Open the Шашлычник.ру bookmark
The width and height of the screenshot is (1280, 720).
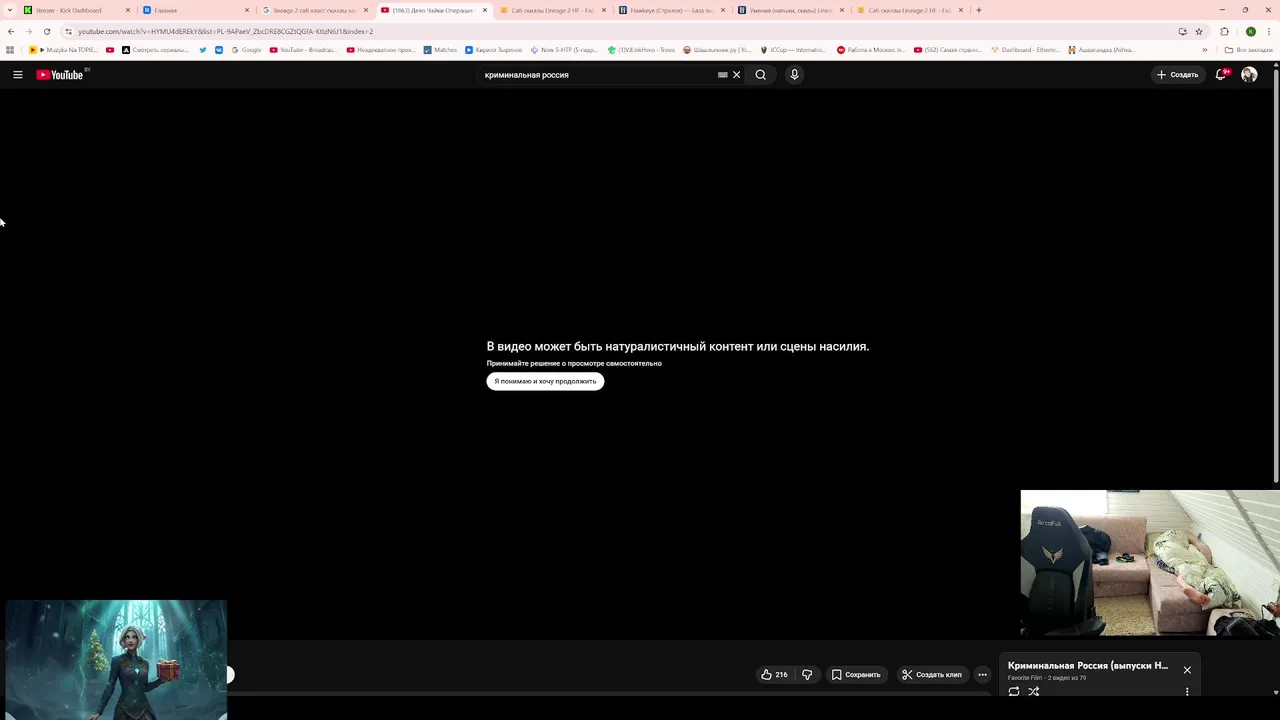[717, 50]
